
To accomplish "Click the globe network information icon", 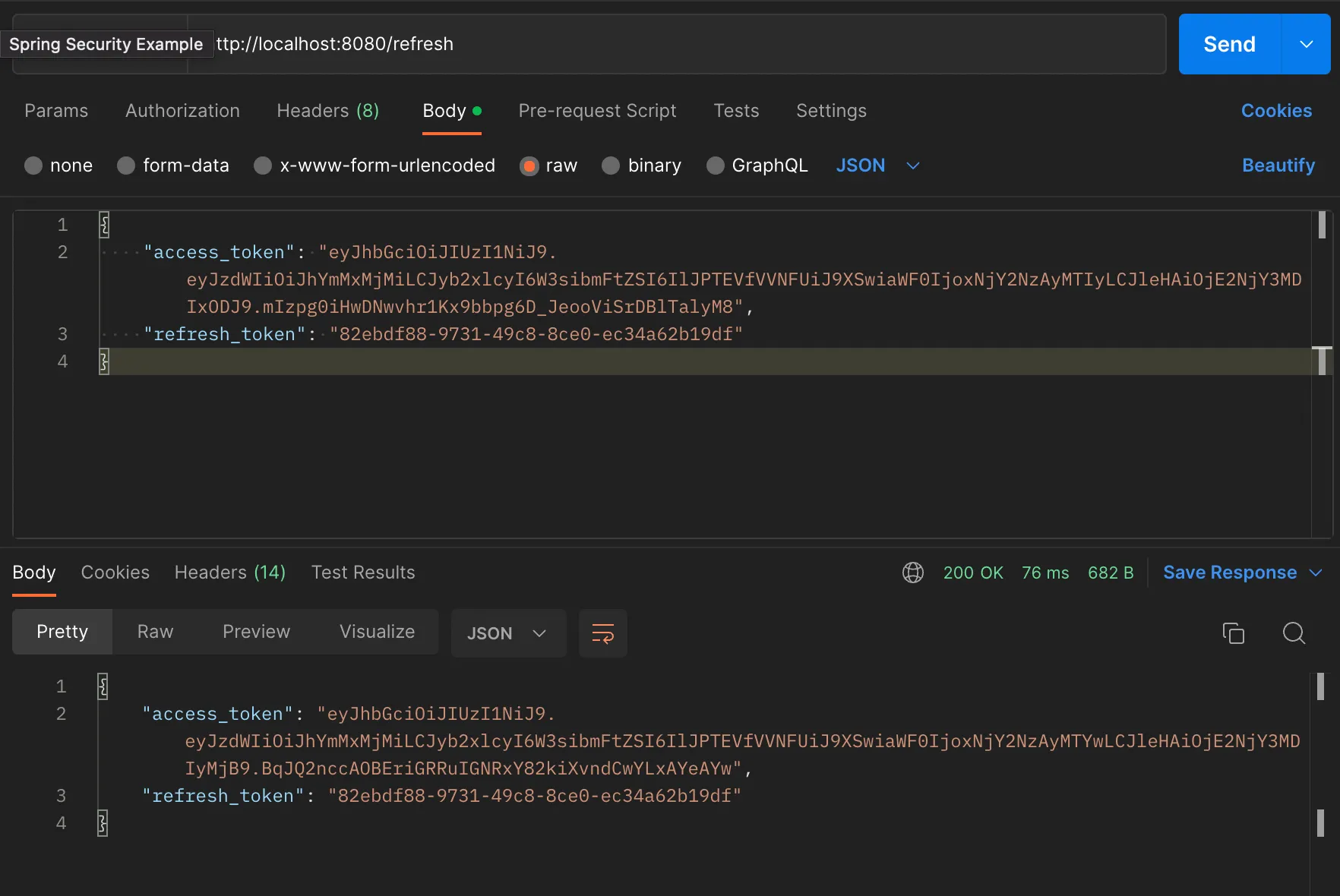I will (912, 573).
